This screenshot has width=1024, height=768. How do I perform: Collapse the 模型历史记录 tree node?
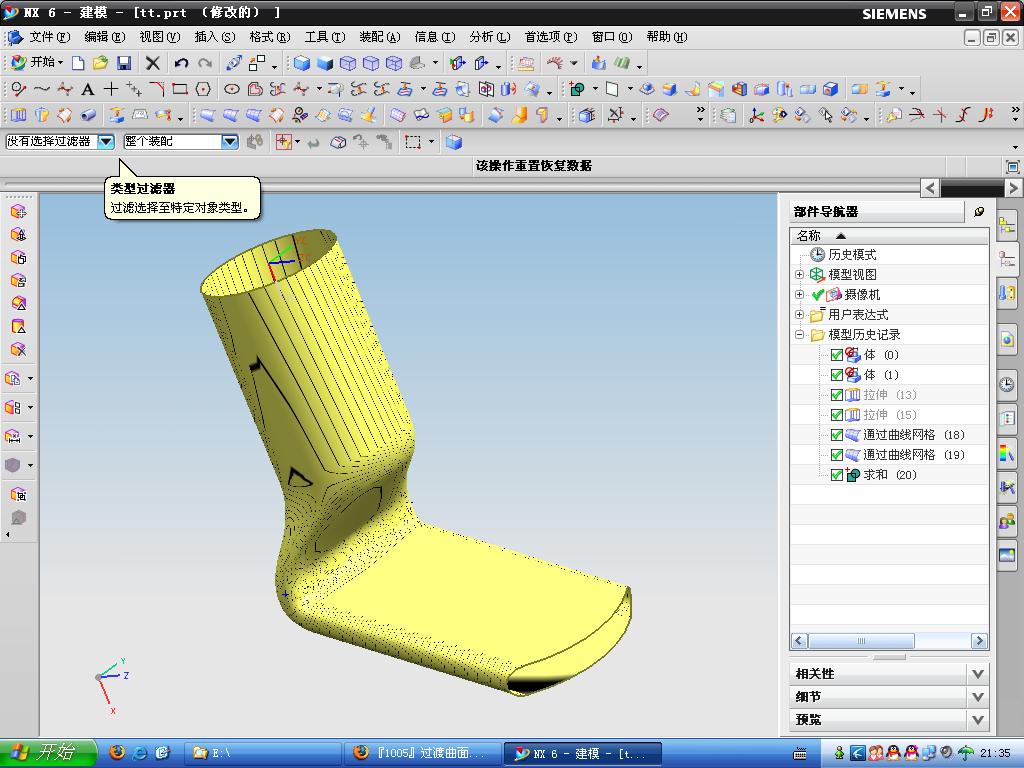click(x=799, y=334)
